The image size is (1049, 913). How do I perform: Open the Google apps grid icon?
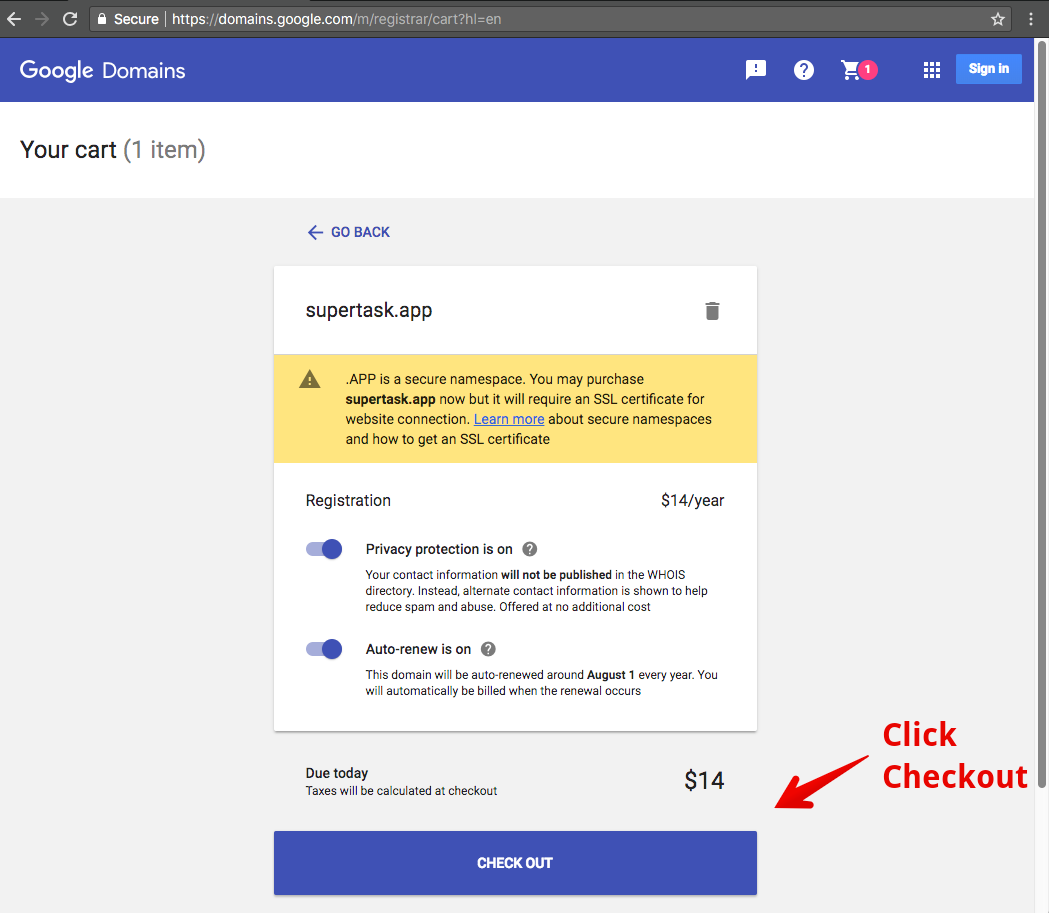[932, 70]
